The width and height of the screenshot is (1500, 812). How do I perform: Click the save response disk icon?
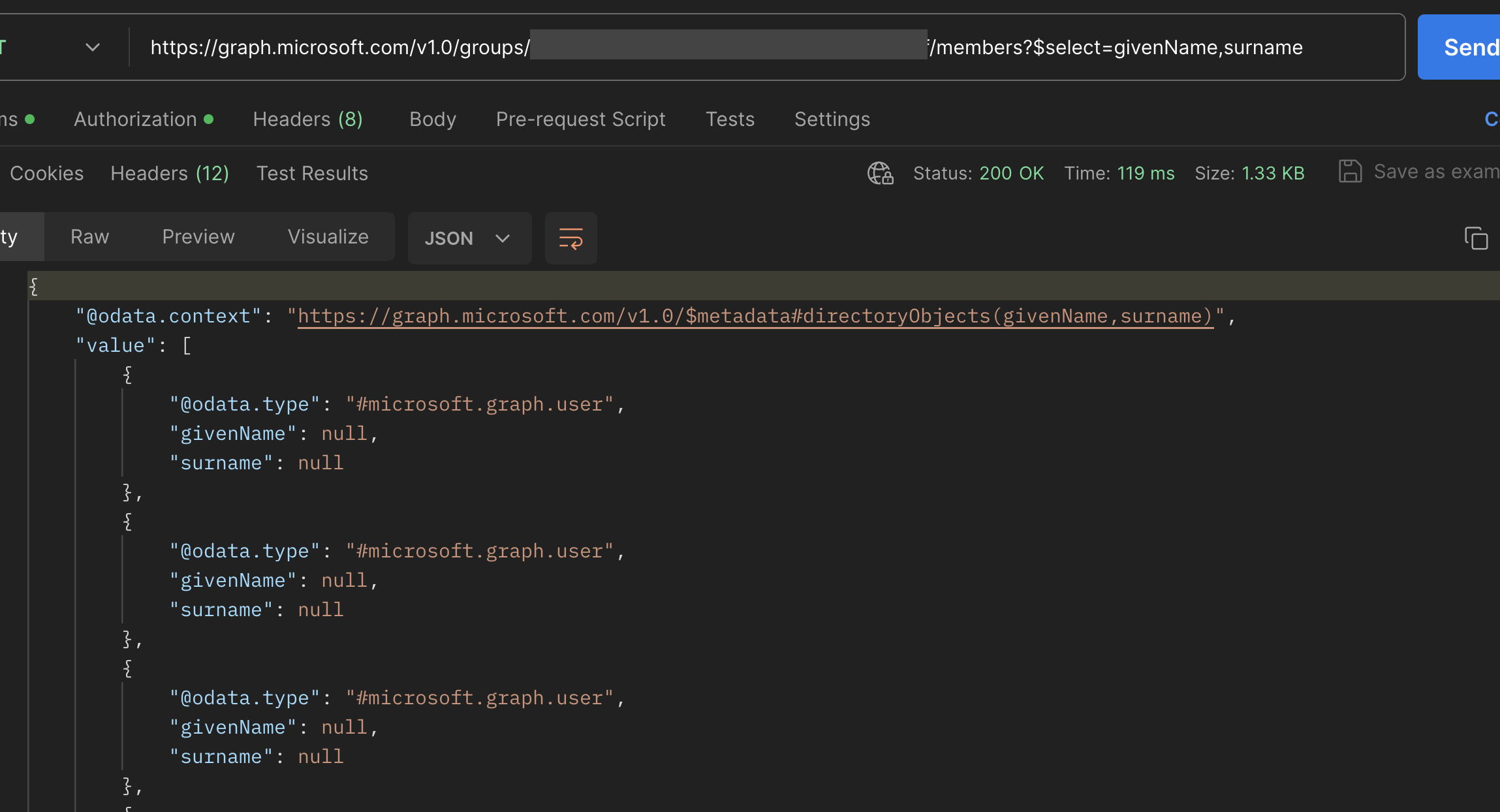pyautogui.click(x=1350, y=172)
